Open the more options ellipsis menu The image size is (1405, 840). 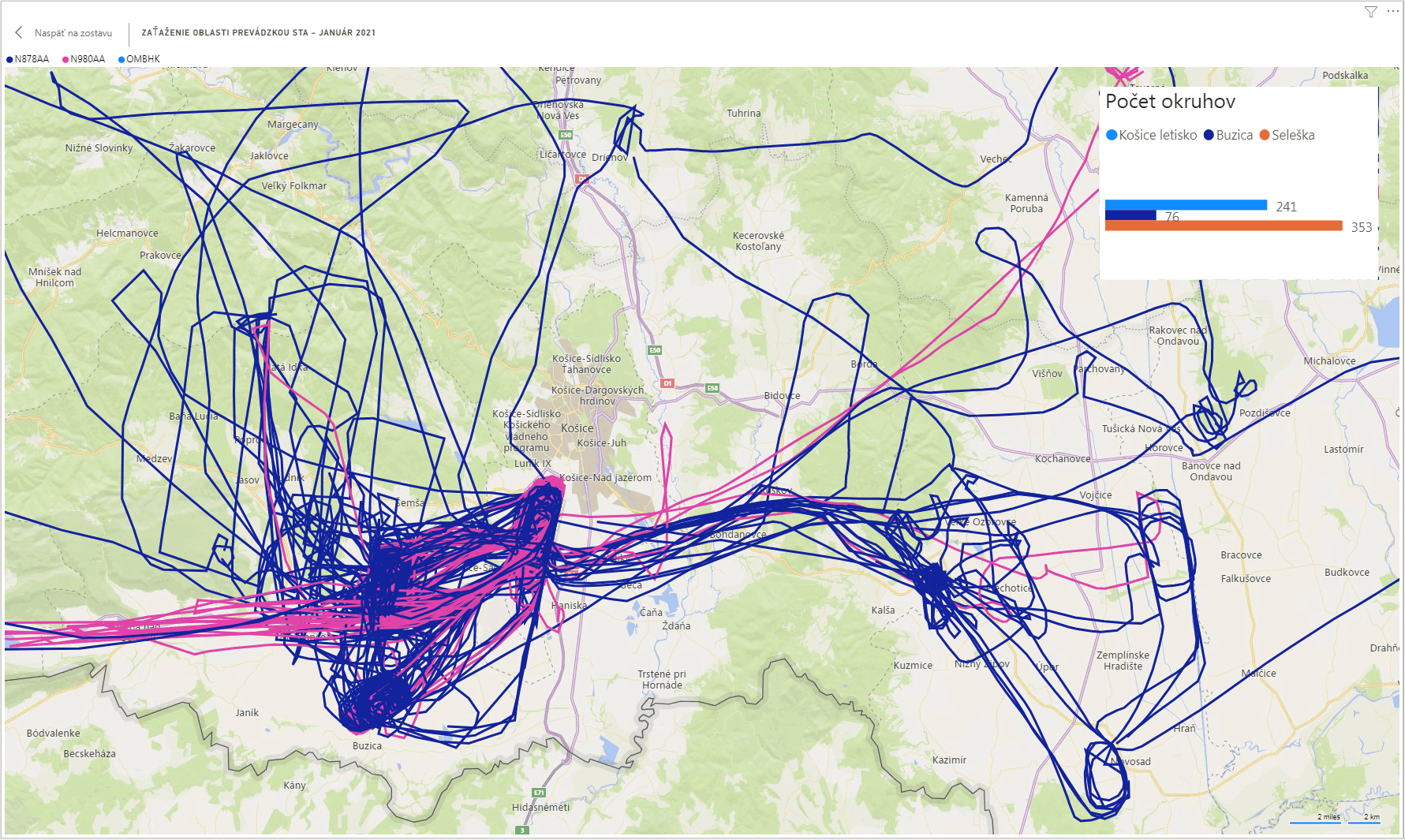click(1393, 11)
